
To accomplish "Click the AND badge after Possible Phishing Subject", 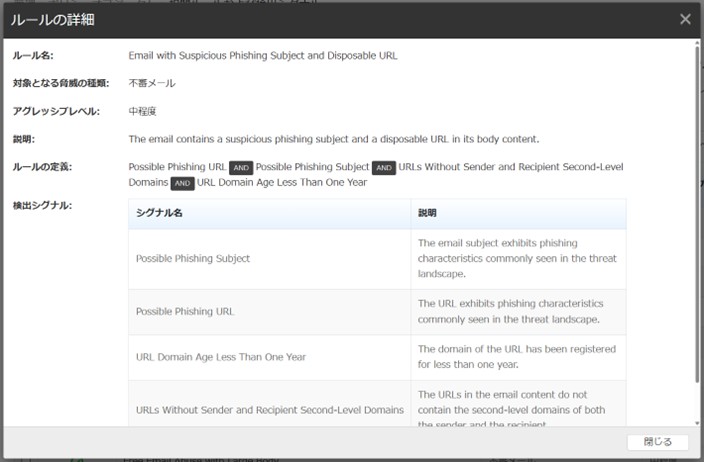I will pos(383,167).
